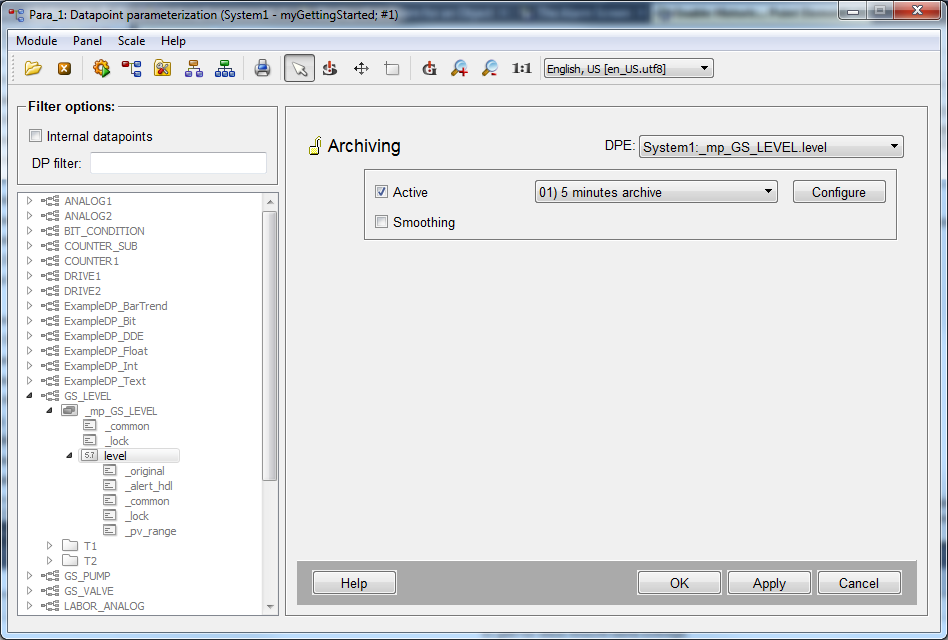Image resolution: width=948 pixels, height=640 pixels.
Task: Open panel with the folder icon
Action: click(x=33, y=68)
